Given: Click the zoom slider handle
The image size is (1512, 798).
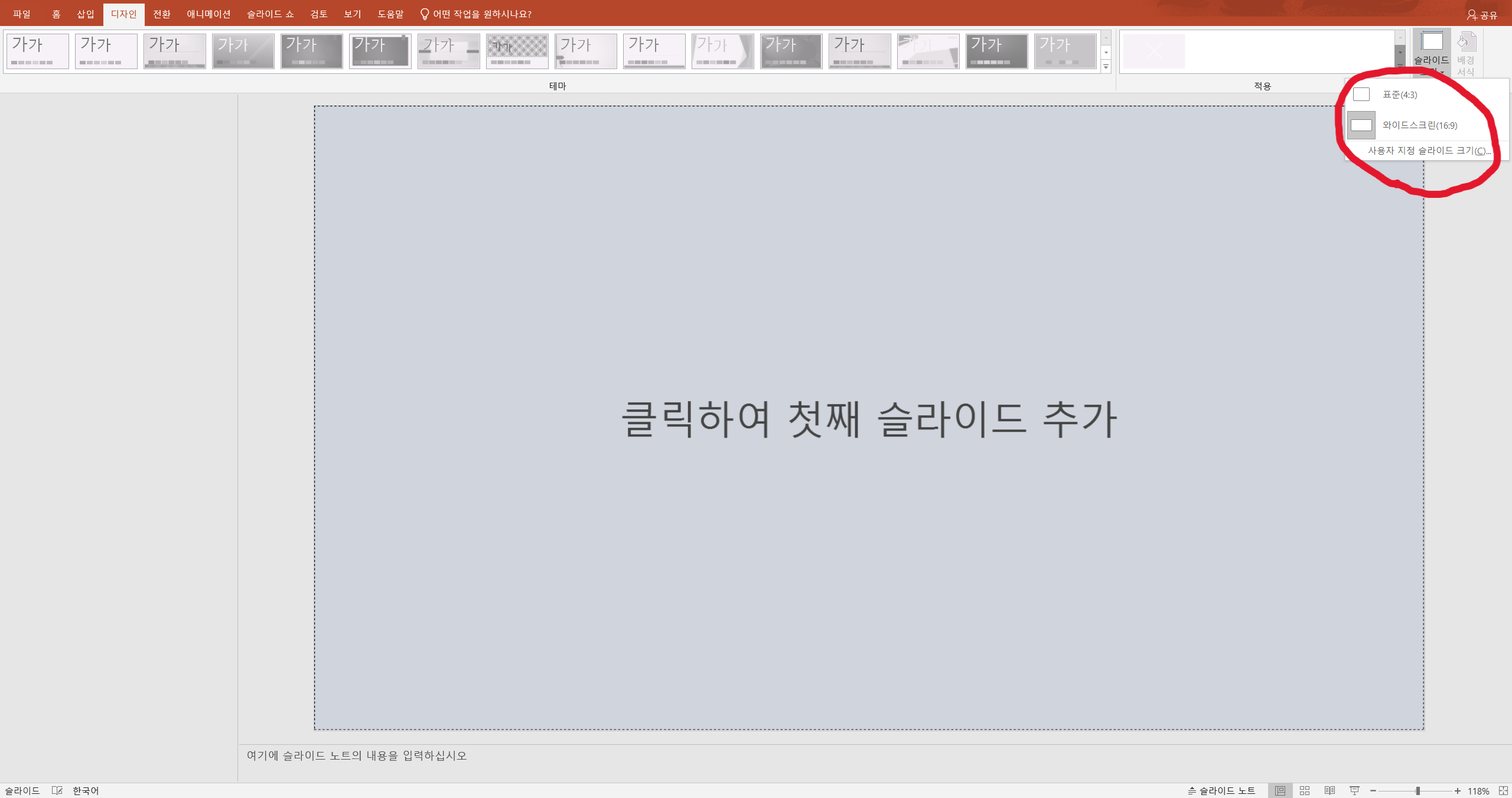Looking at the screenshot, I should [x=1417, y=791].
